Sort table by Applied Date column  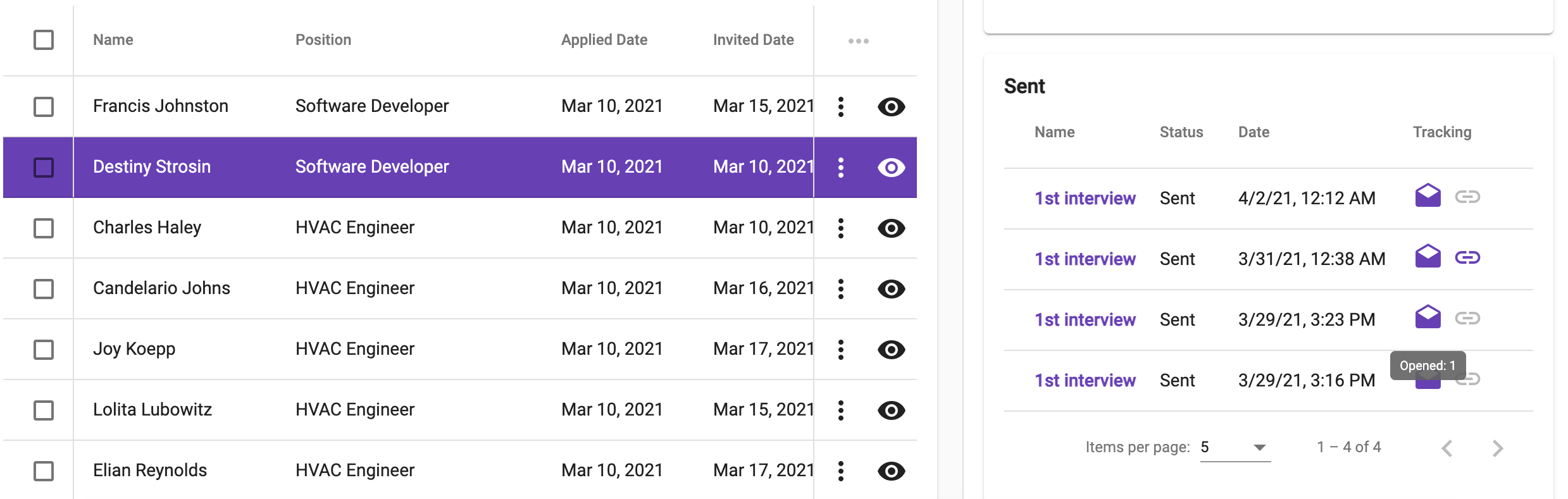click(x=604, y=40)
